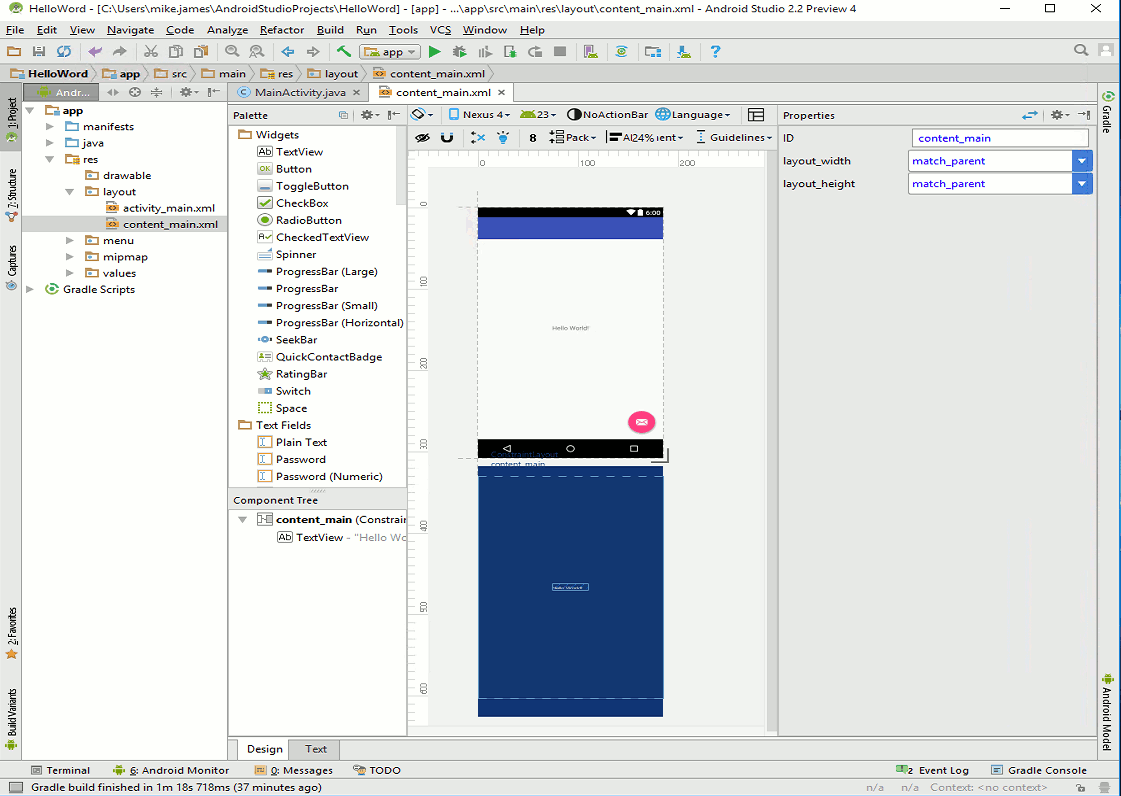Click NoActionBar theme button
Image resolution: width=1121 pixels, height=796 pixels.
608,114
